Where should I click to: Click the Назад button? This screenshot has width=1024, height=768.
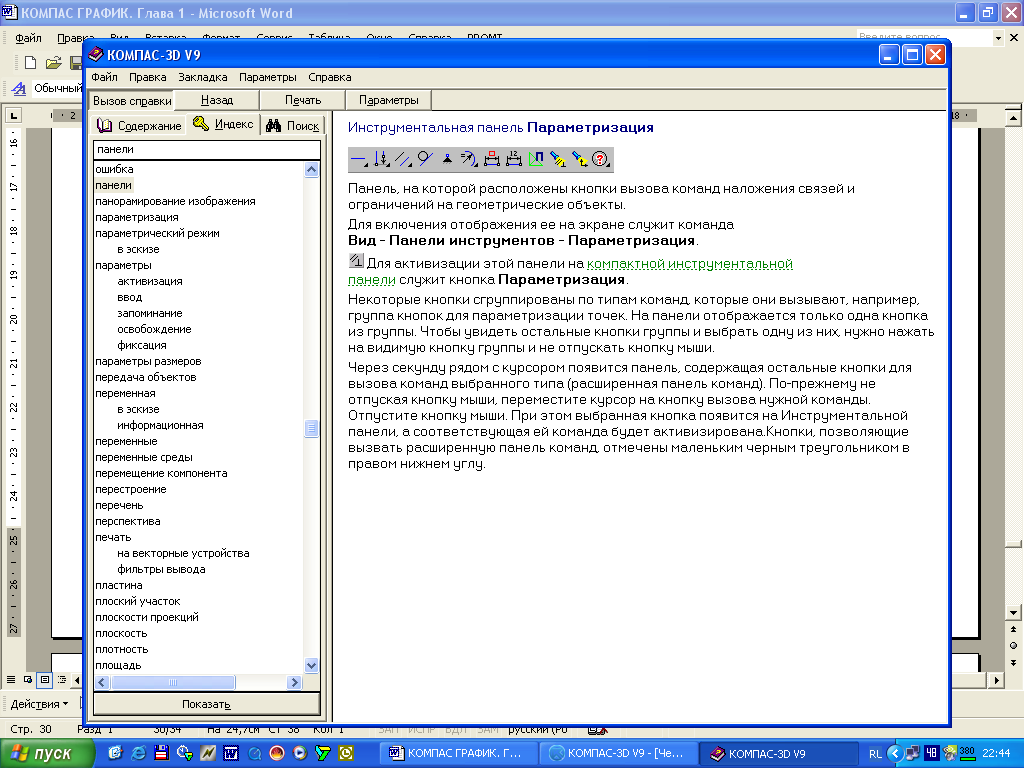(x=217, y=100)
